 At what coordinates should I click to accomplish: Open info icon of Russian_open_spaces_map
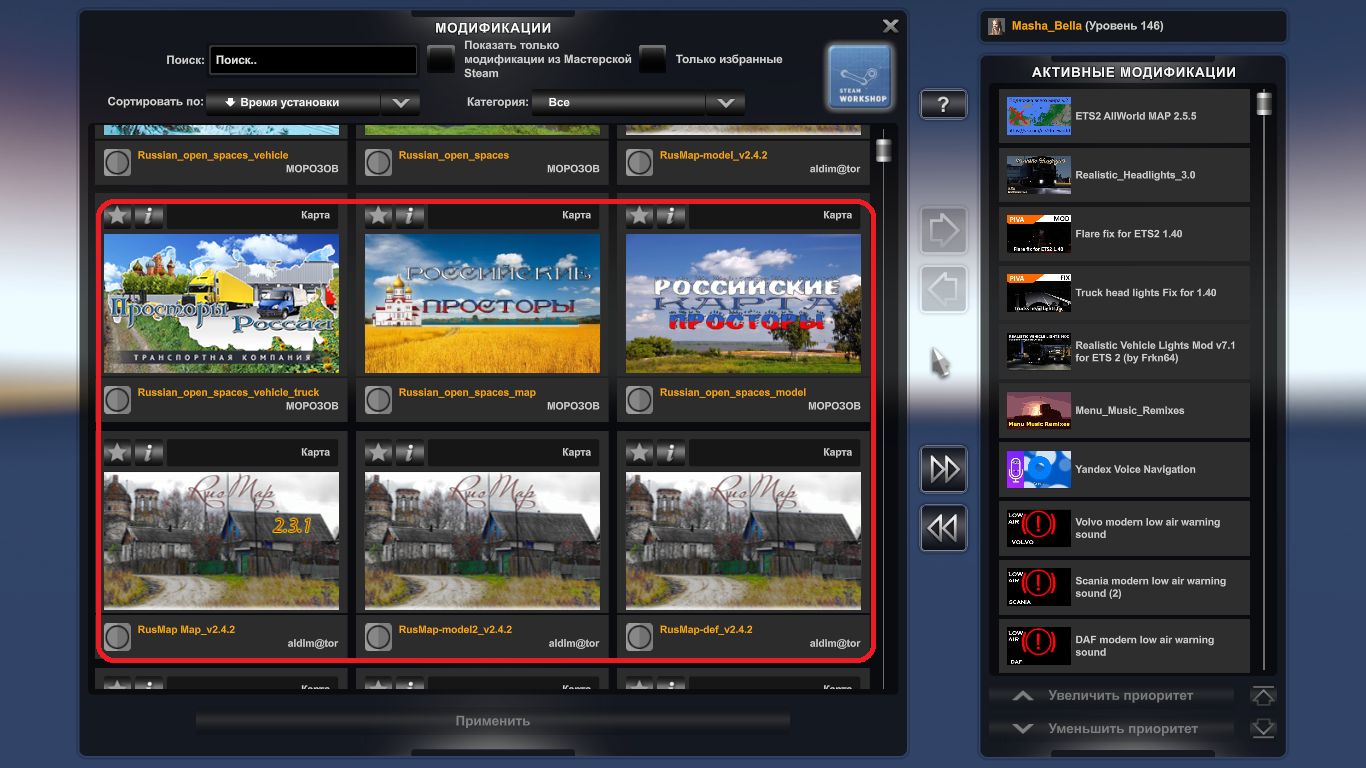click(409, 215)
